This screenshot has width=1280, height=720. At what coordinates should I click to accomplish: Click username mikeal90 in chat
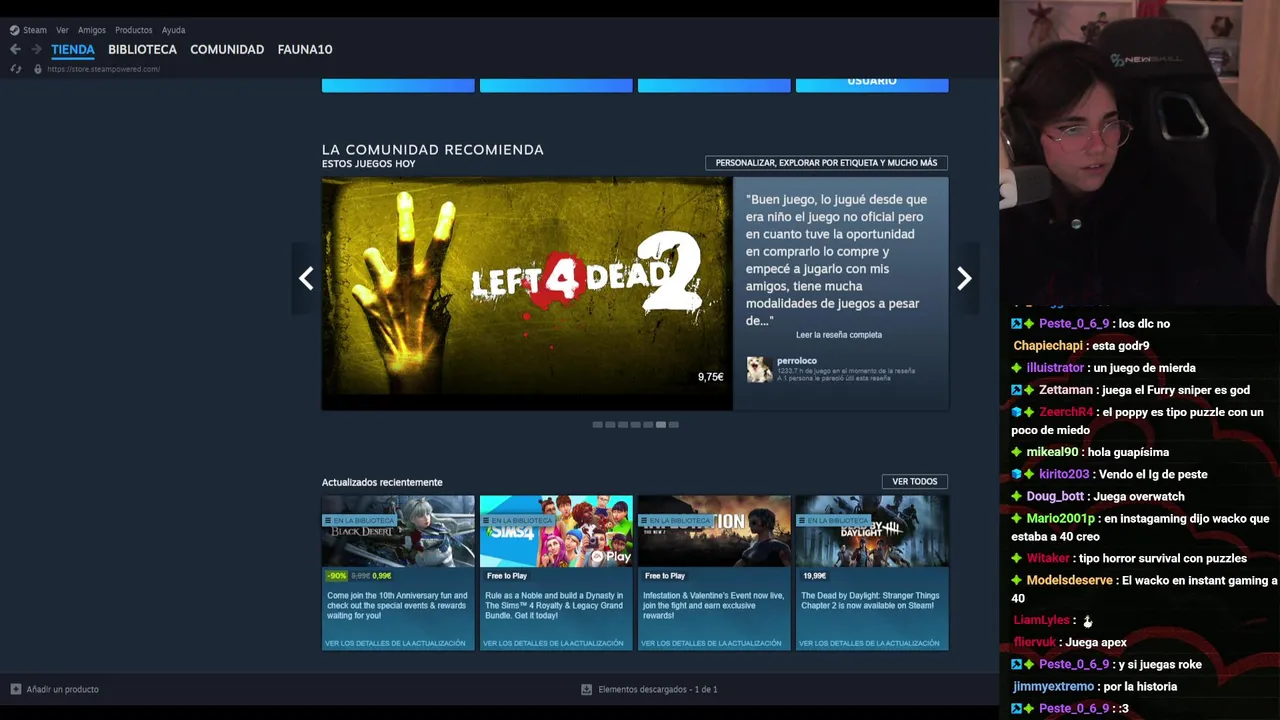(x=1052, y=452)
